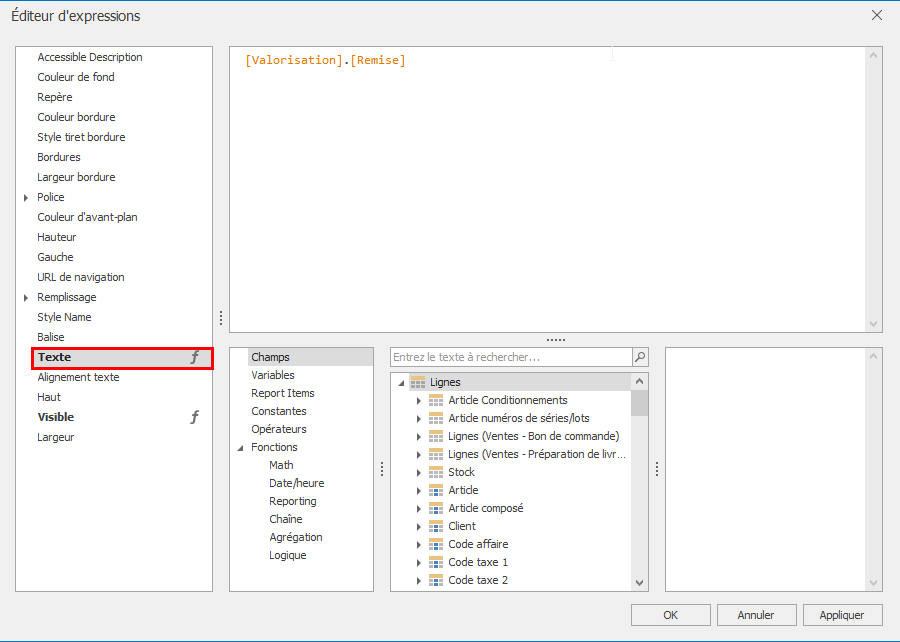This screenshot has width=900, height=642.
Task: Expand the Article Conditionnements node
Action: click(x=419, y=400)
